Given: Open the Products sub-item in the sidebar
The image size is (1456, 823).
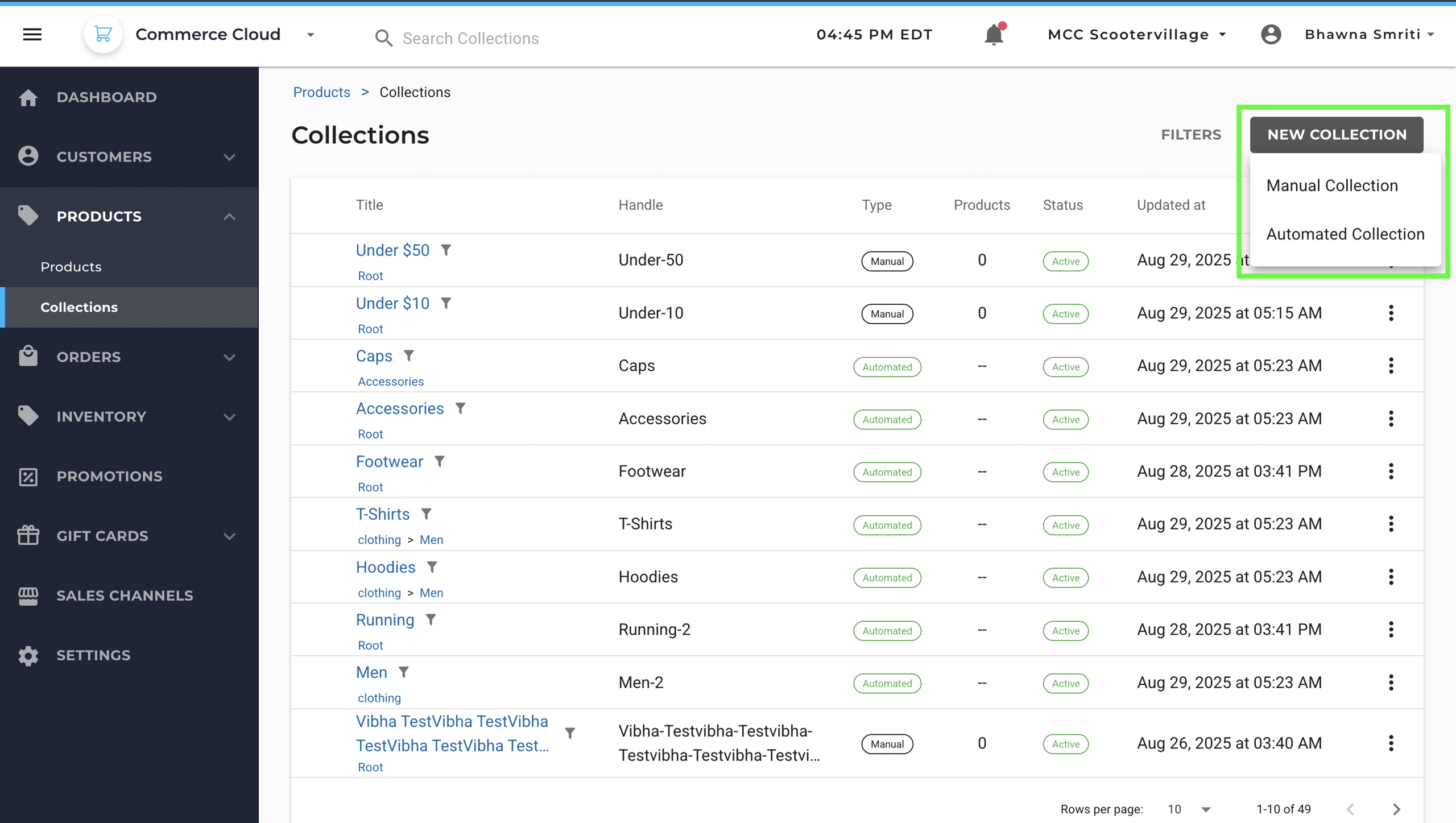Looking at the screenshot, I should [71, 267].
